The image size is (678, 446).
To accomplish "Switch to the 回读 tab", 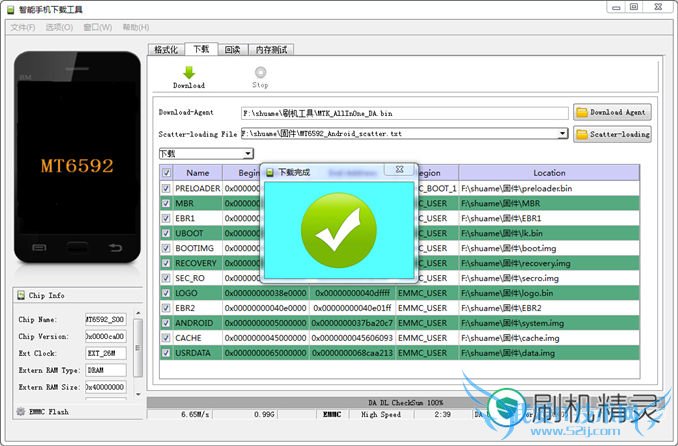I will 233,50.
